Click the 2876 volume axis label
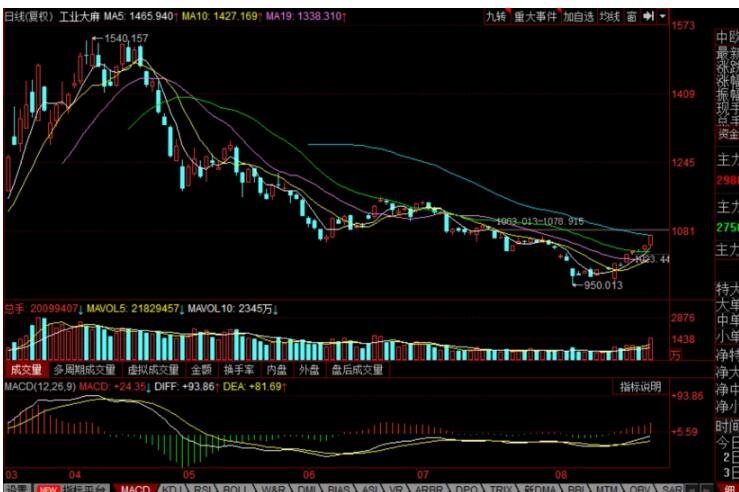 683,318
